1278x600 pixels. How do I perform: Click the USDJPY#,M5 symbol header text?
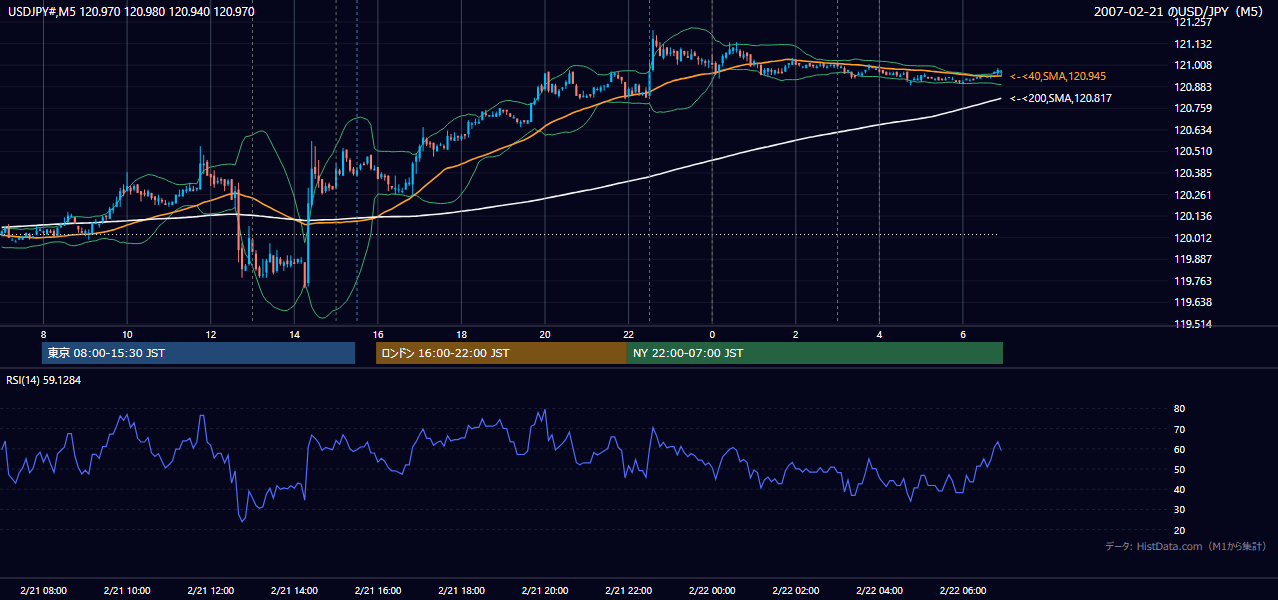[132, 12]
